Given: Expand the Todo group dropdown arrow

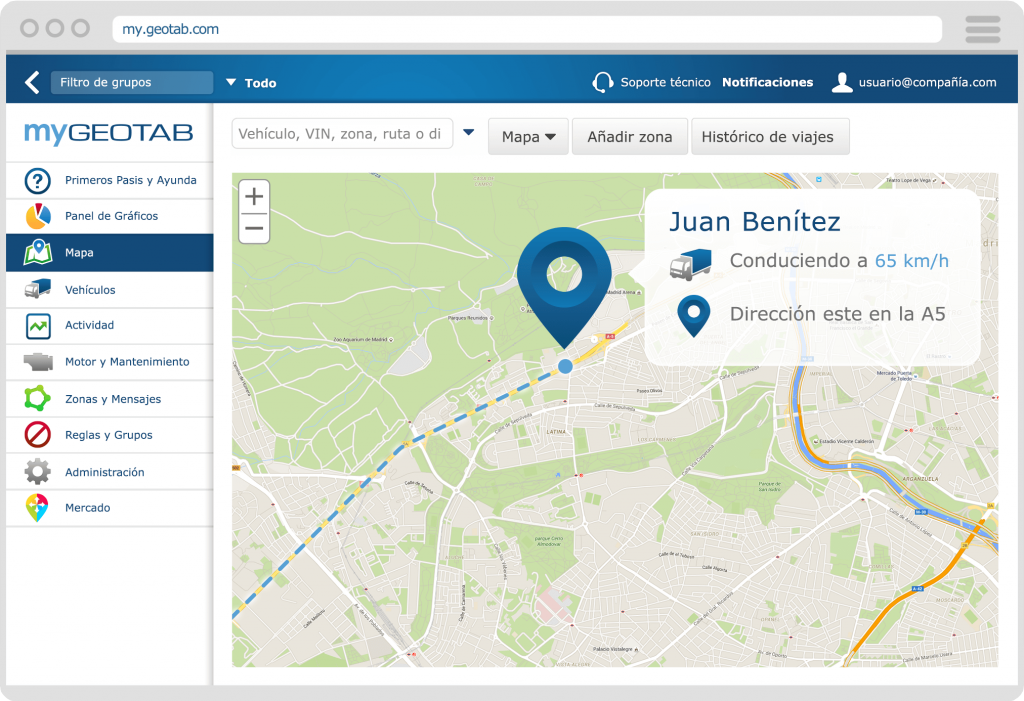Looking at the screenshot, I should [x=231, y=82].
